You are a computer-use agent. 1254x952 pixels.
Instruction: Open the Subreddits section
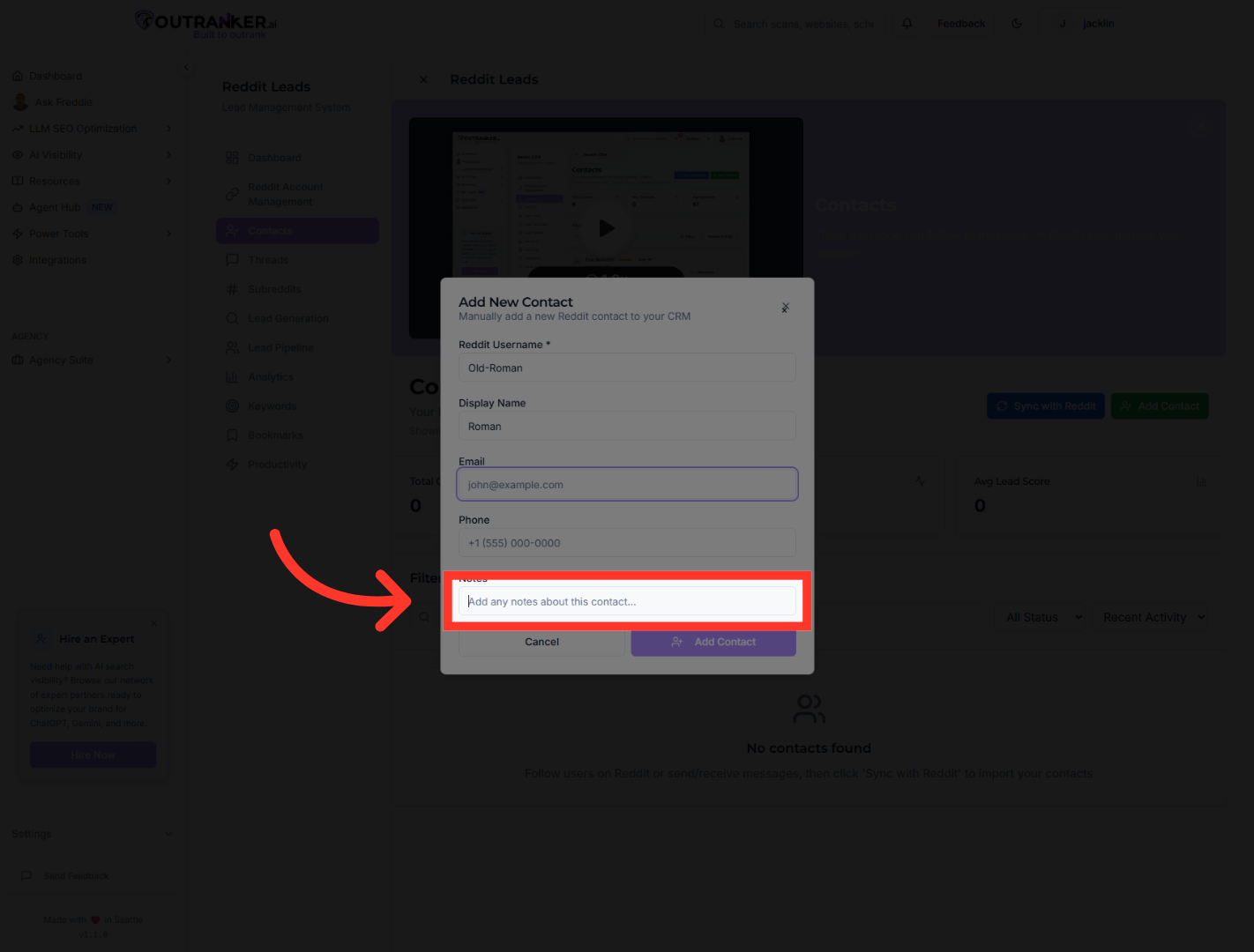(x=298, y=289)
